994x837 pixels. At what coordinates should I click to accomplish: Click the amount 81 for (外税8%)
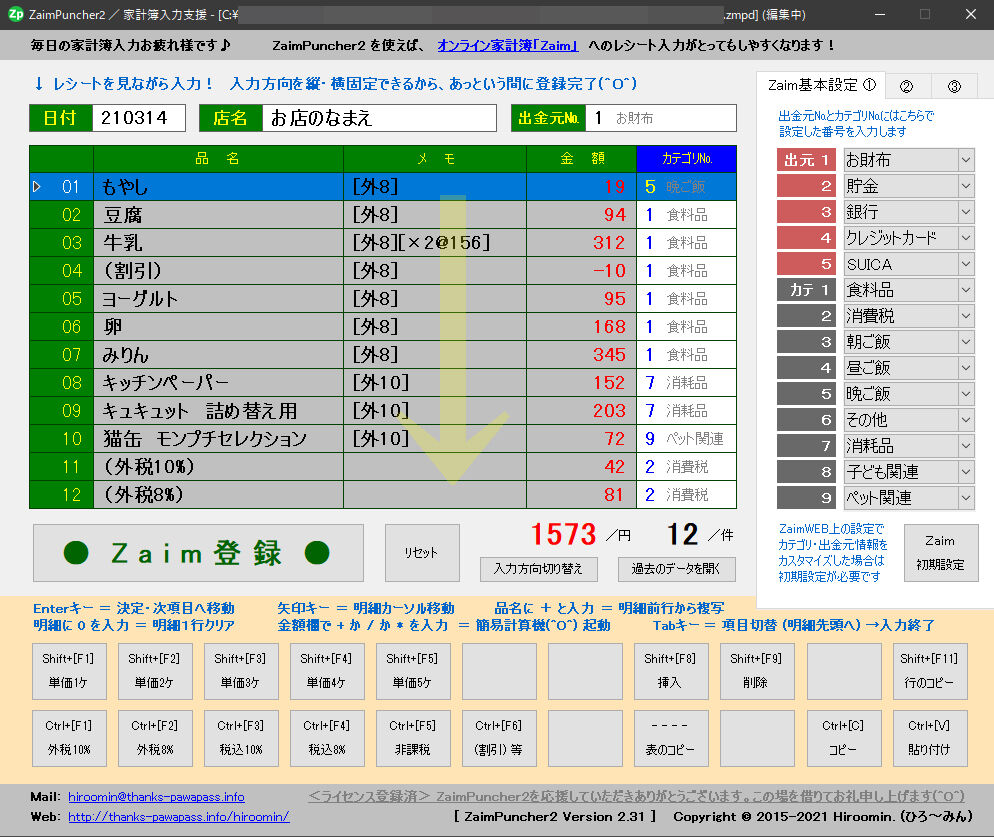pyautogui.click(x=581, y=495)
